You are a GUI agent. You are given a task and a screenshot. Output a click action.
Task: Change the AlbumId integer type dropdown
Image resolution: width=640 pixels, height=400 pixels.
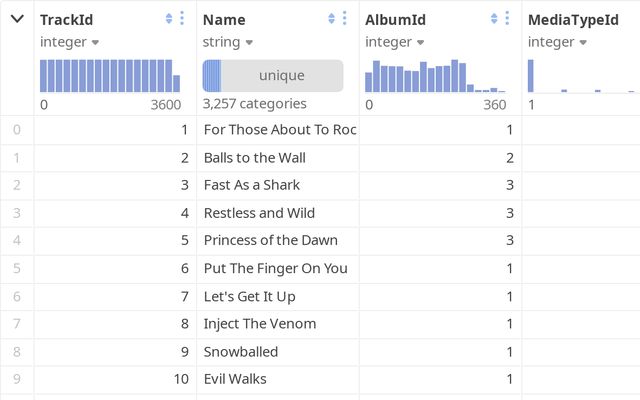click(x=395, y=42)
